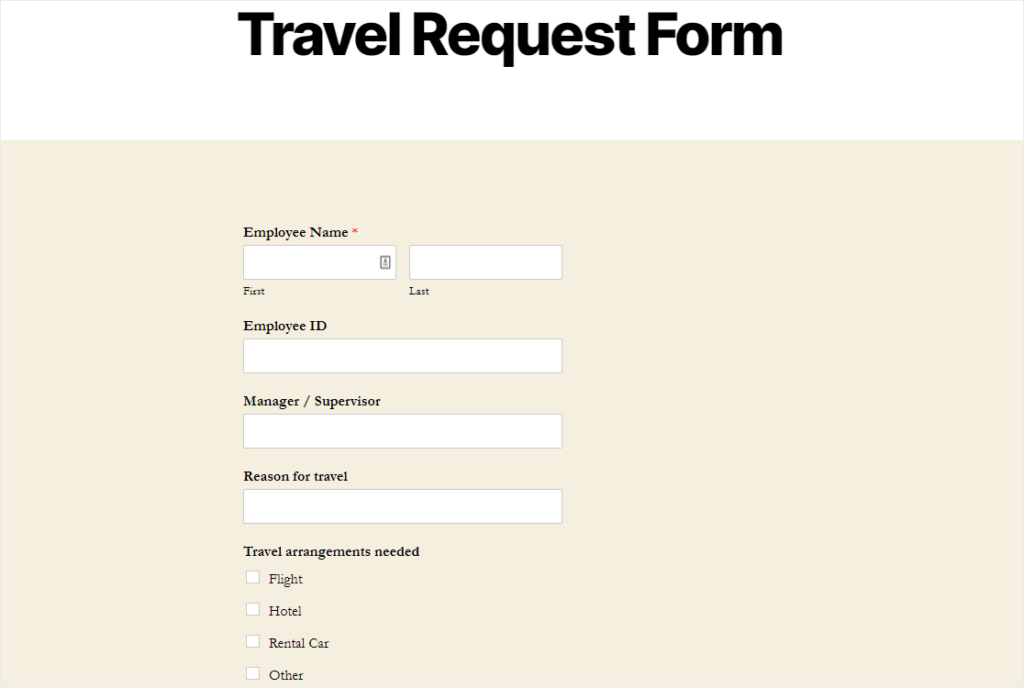
Task: Check the Flight arrangement checkbox
Action: pyautogui.click(x=252, y=577)
